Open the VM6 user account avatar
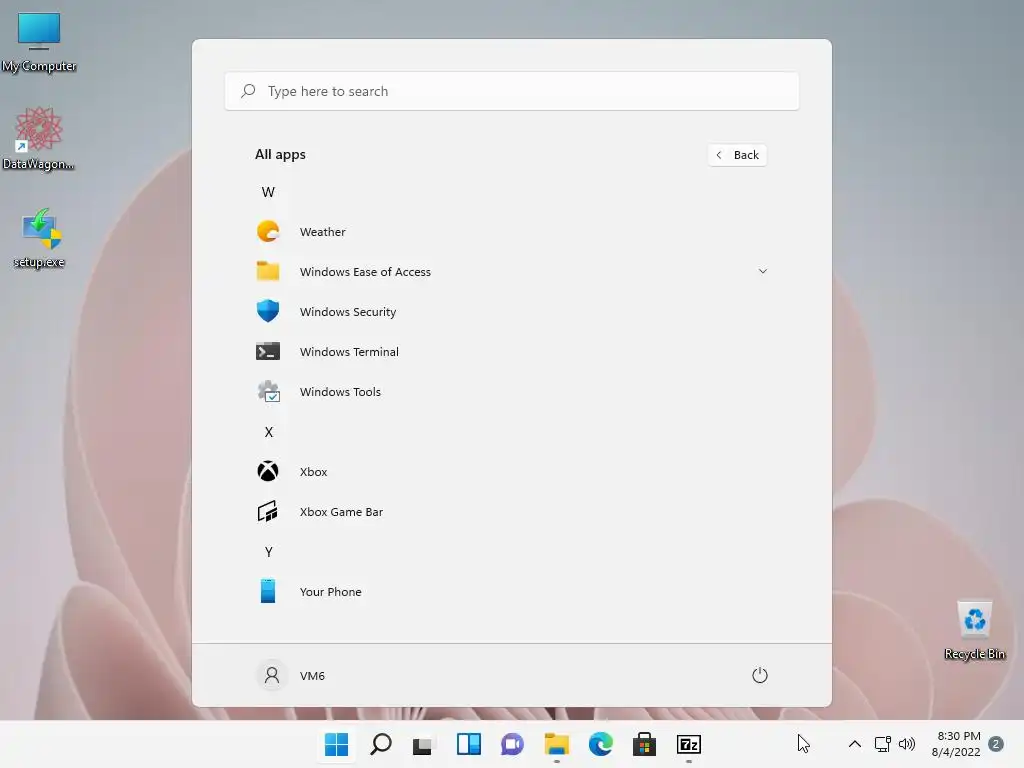 (272, 675)
